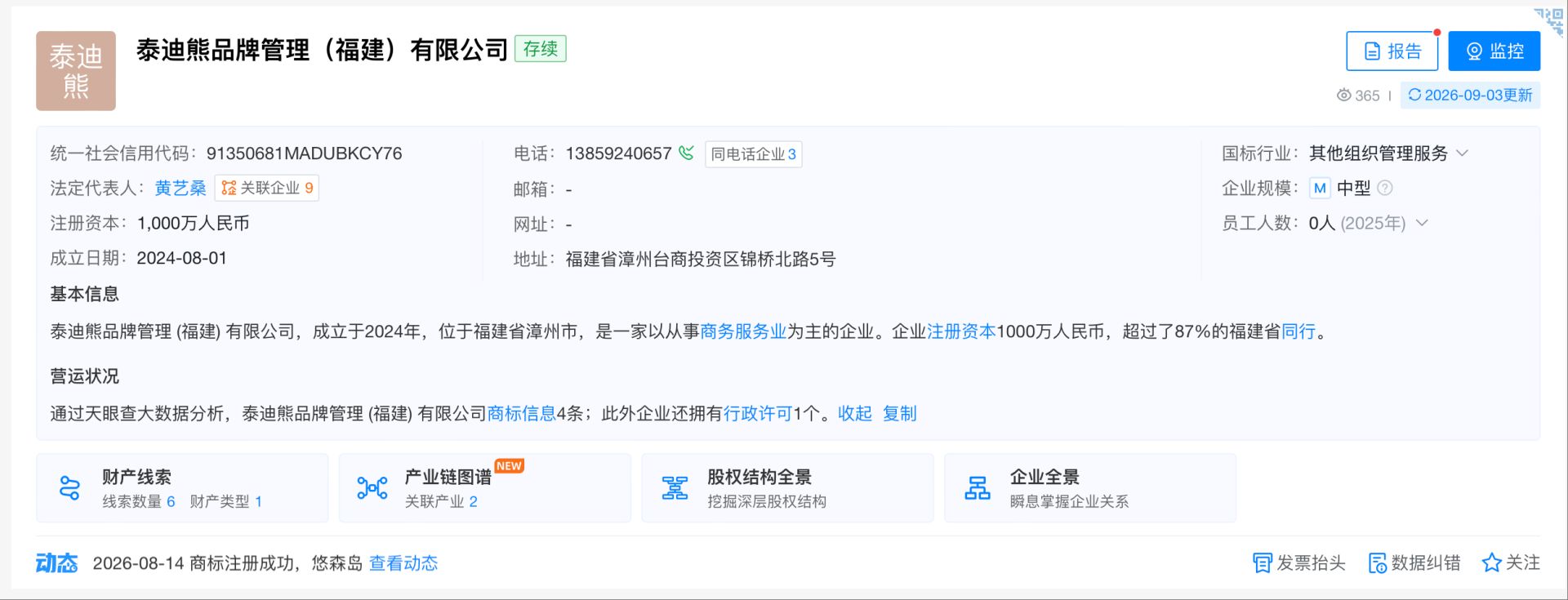
Task: Click the M badge beside 中型
Action: click(x=1320, y=189)
